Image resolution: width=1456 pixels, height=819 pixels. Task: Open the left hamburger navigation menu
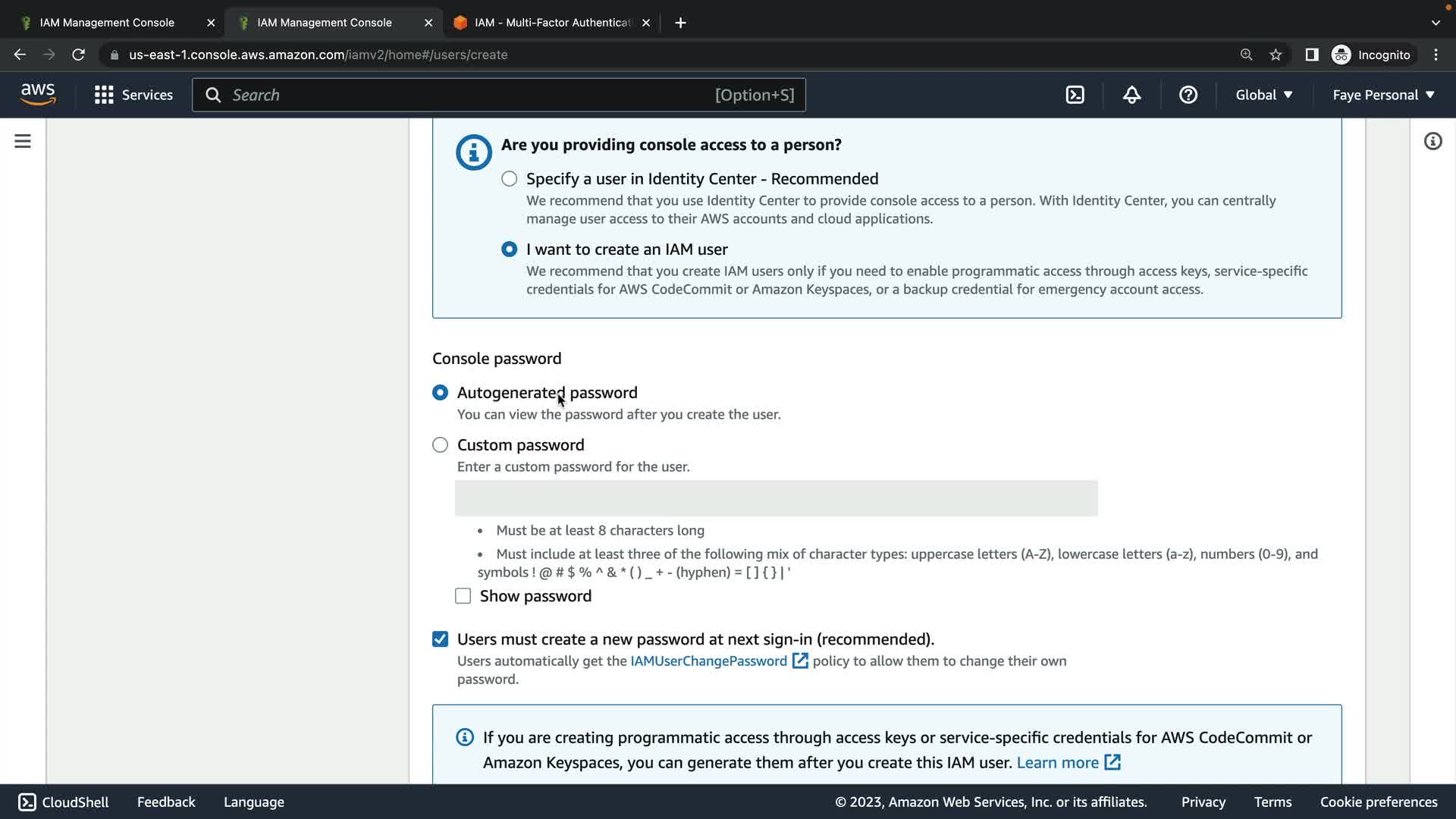[23, 141]
